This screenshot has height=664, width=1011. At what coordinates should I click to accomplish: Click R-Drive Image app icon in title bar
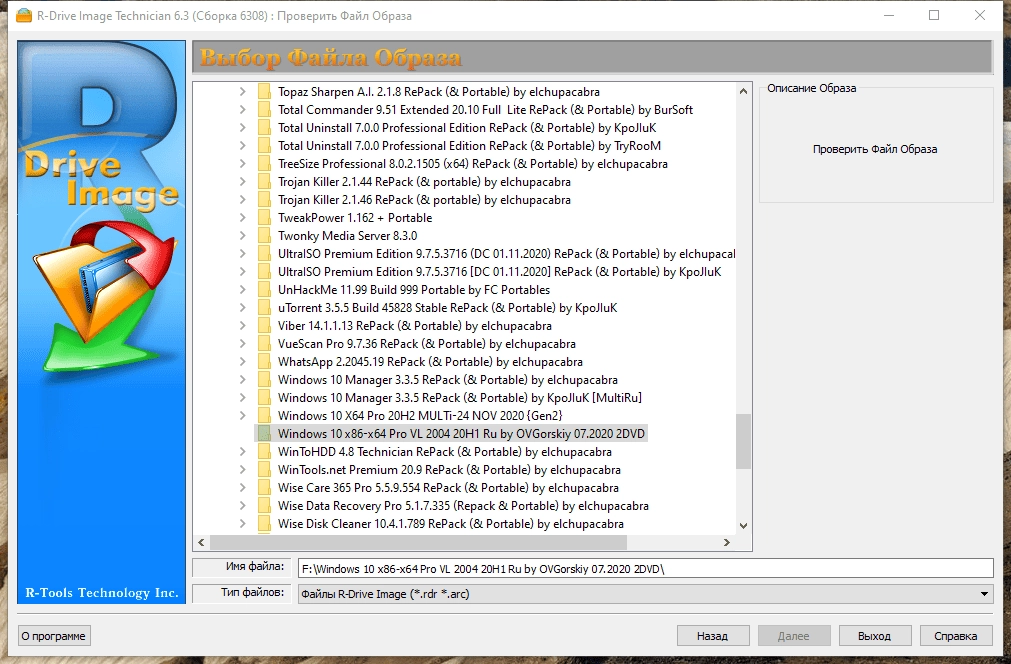click(x=24, y=15)
